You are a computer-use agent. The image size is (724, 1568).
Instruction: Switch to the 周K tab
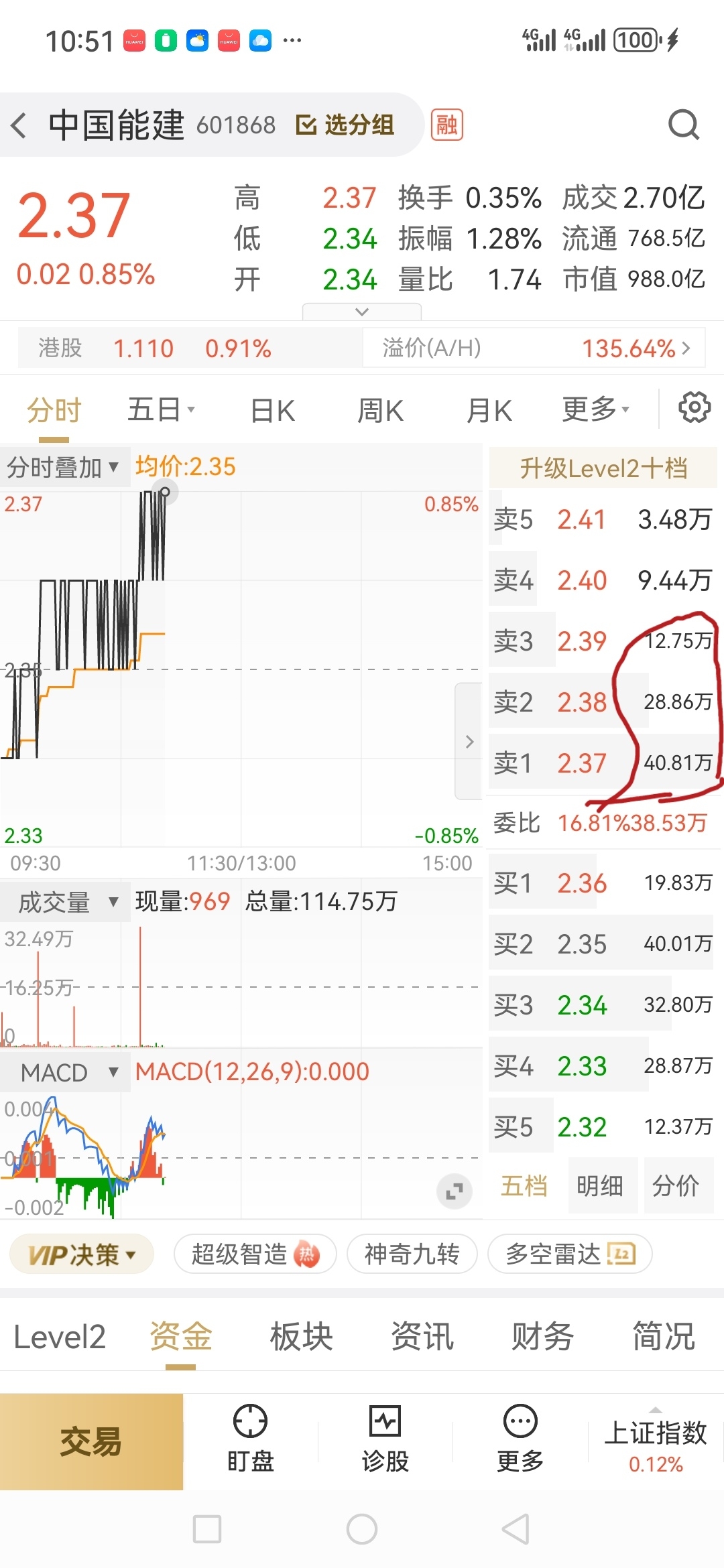(x=380, y=411)
